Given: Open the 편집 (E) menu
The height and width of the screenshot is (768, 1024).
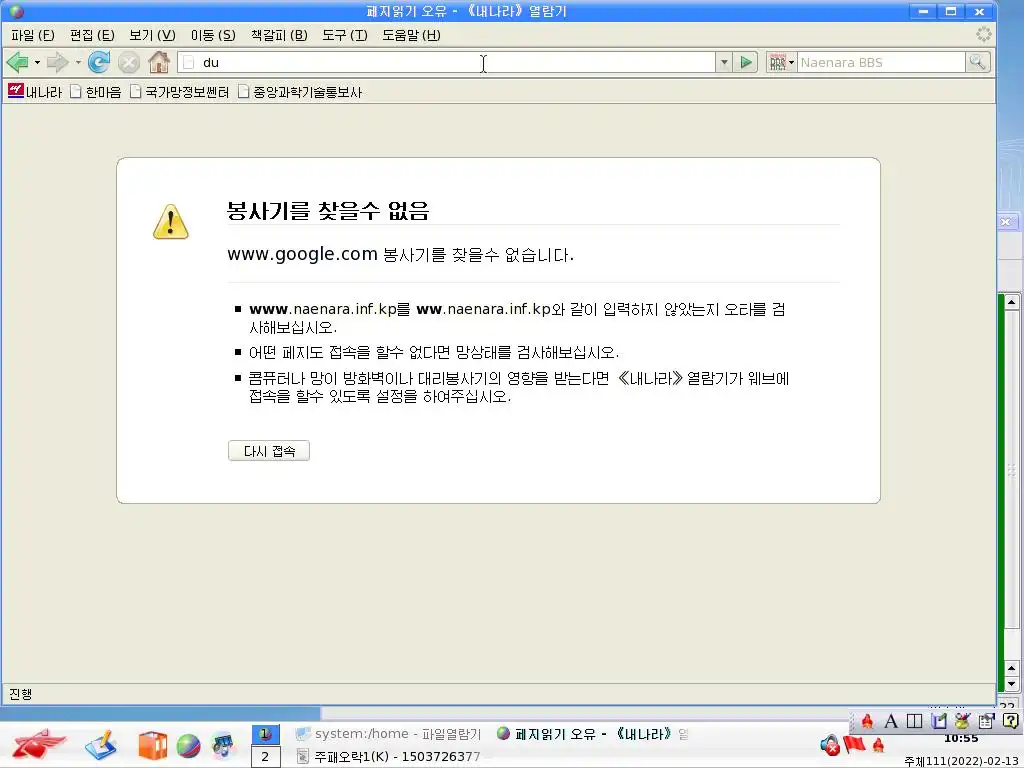Looking at the screenshot, I should coord(92,35).
